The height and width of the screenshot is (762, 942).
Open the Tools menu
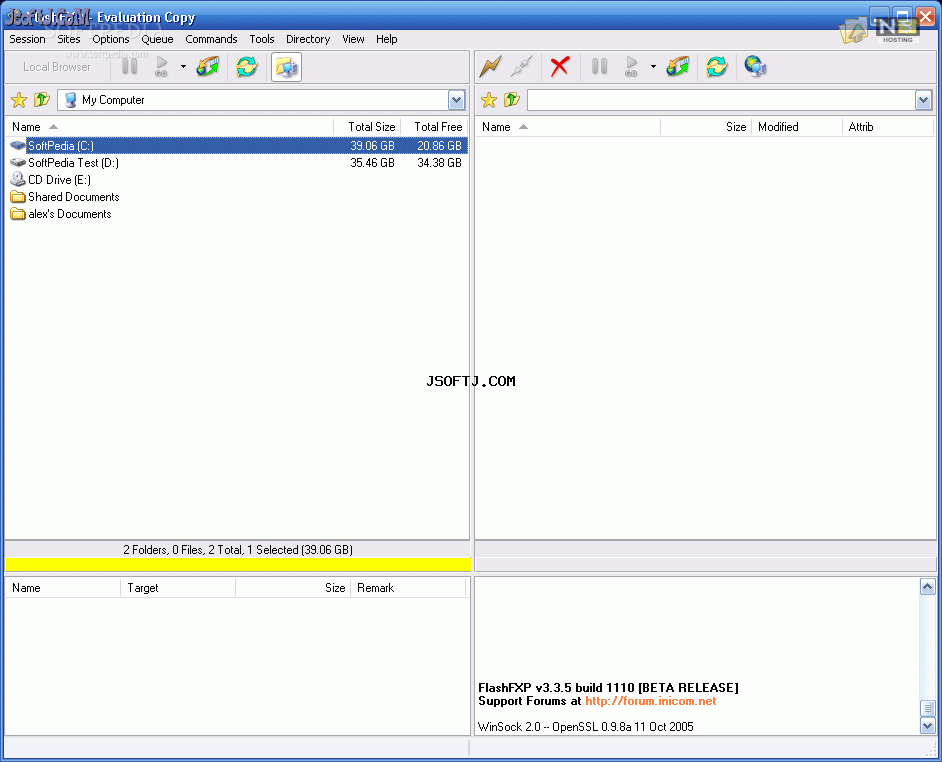click(262, 39)
